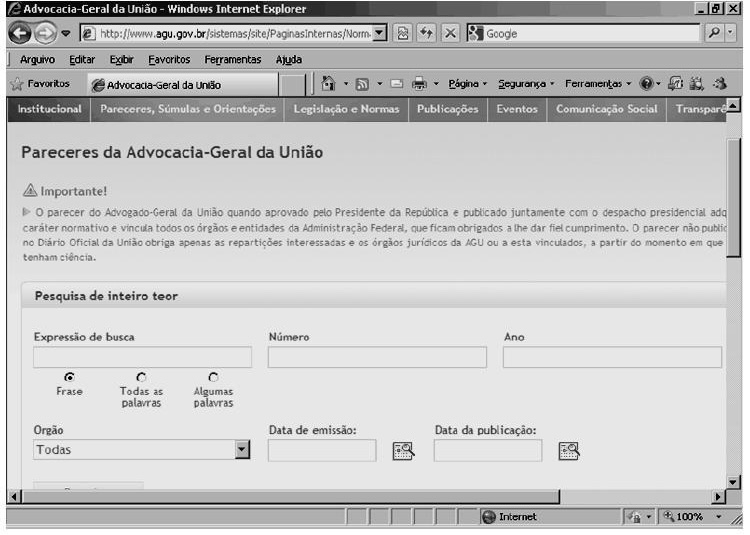The height and width of the screenshot is (535, 750).
Task: Open the Exibir menu
Action: (x=121, y=60)
